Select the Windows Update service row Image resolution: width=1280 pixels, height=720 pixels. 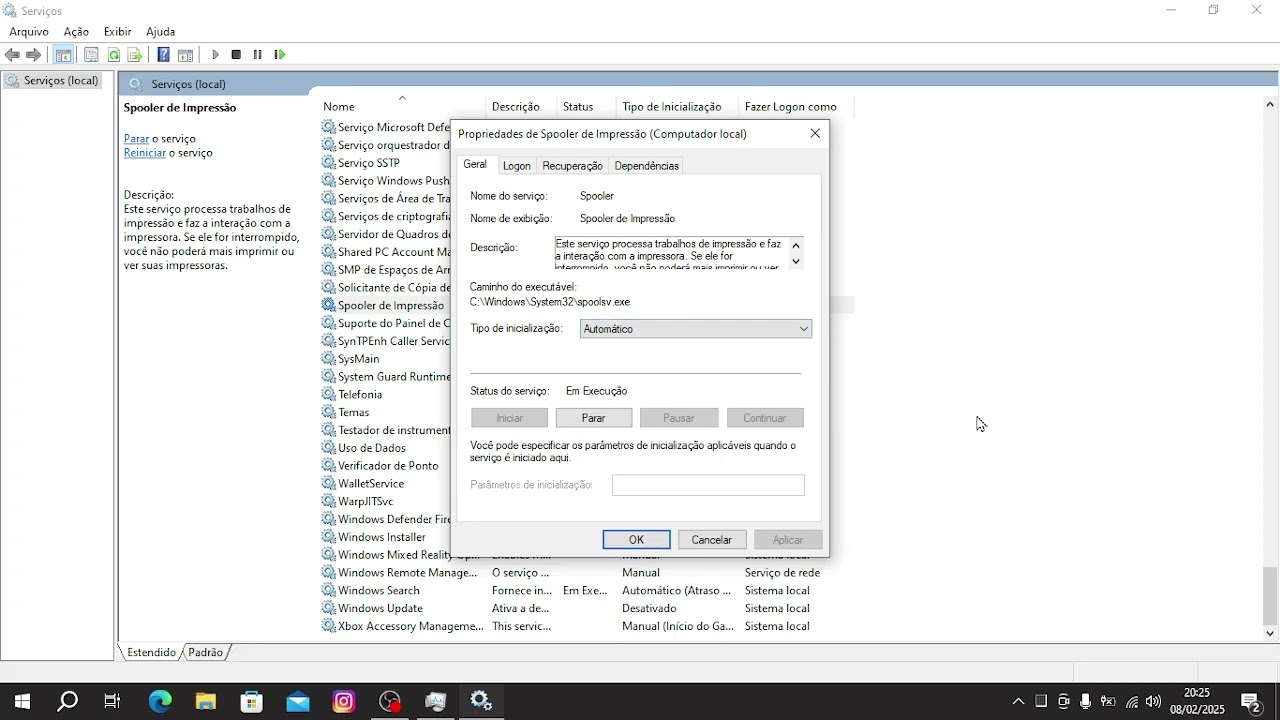587,608
